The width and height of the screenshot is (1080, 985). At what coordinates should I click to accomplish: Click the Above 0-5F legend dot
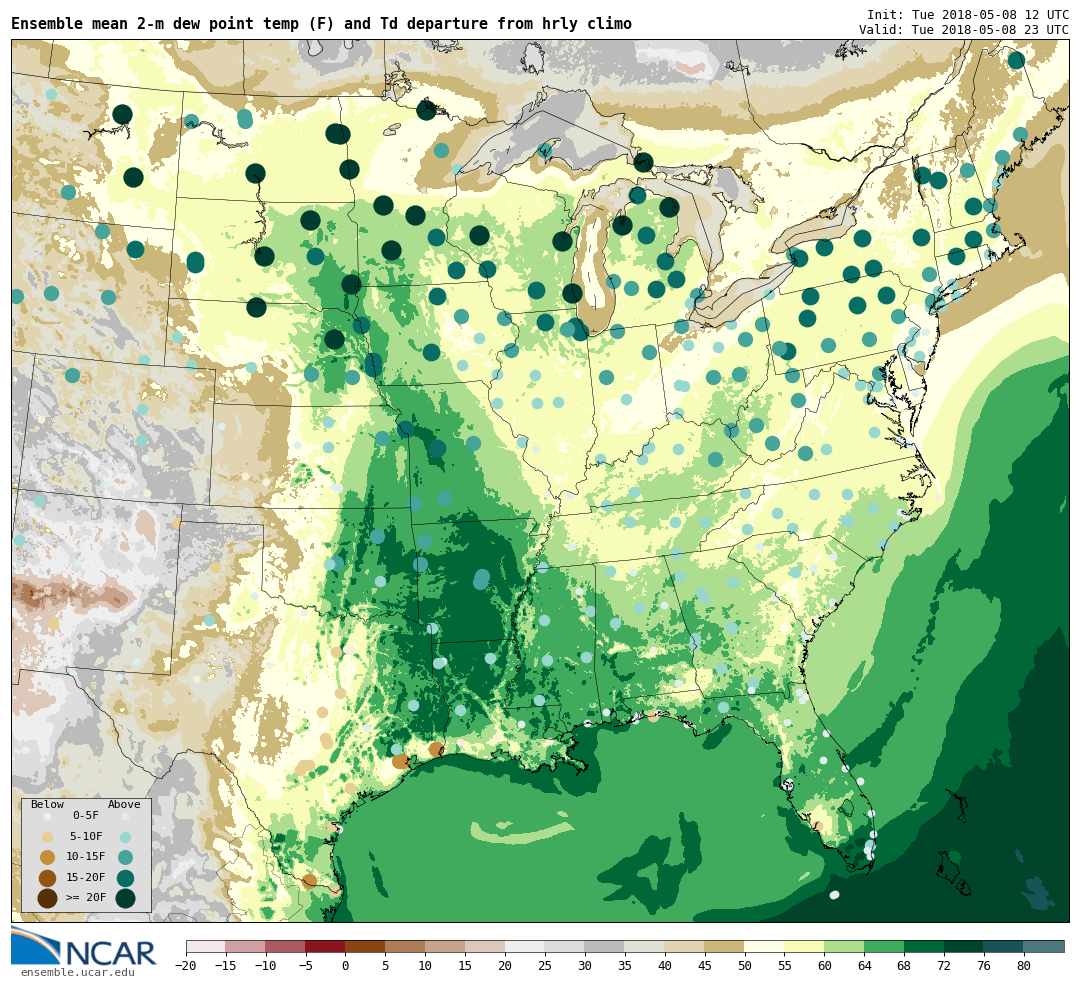125,816
